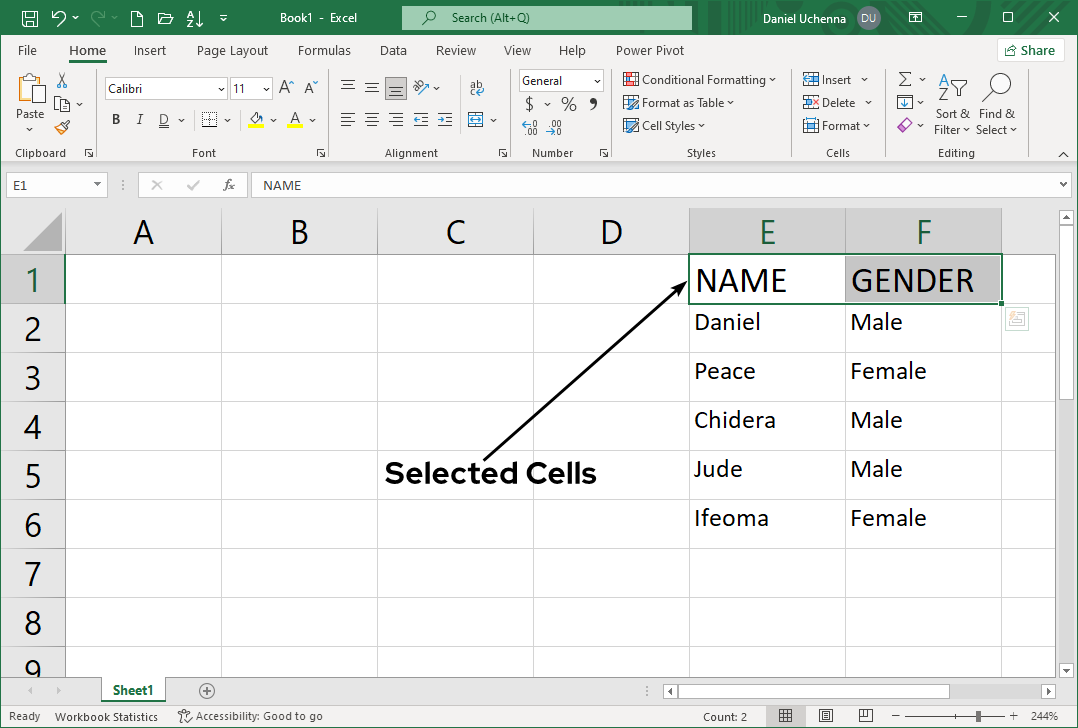This screenshot has height=728, width=1078.
Task: Open the Fill Color dropdown arrow
Action: (272, 119)
